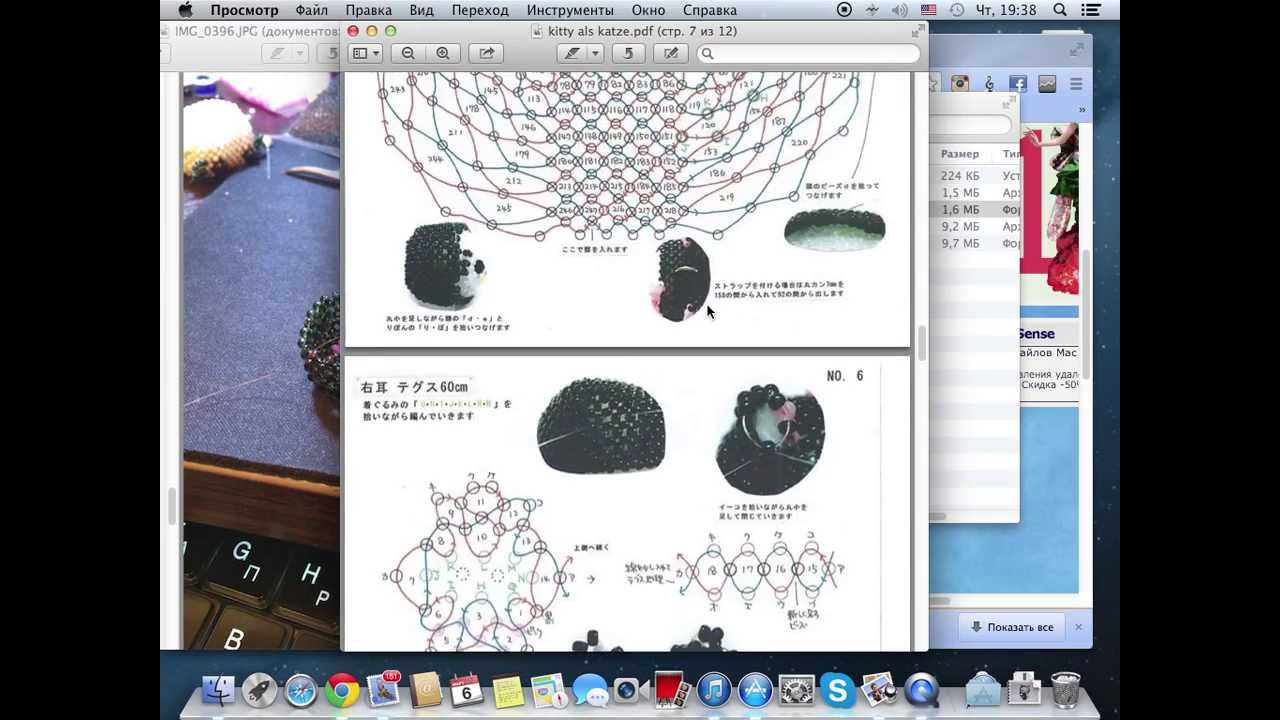Open Notification Center in menu bar
Image resolution: width=1280 pixels, height=720 pixels.
[x=1091, y=10]
